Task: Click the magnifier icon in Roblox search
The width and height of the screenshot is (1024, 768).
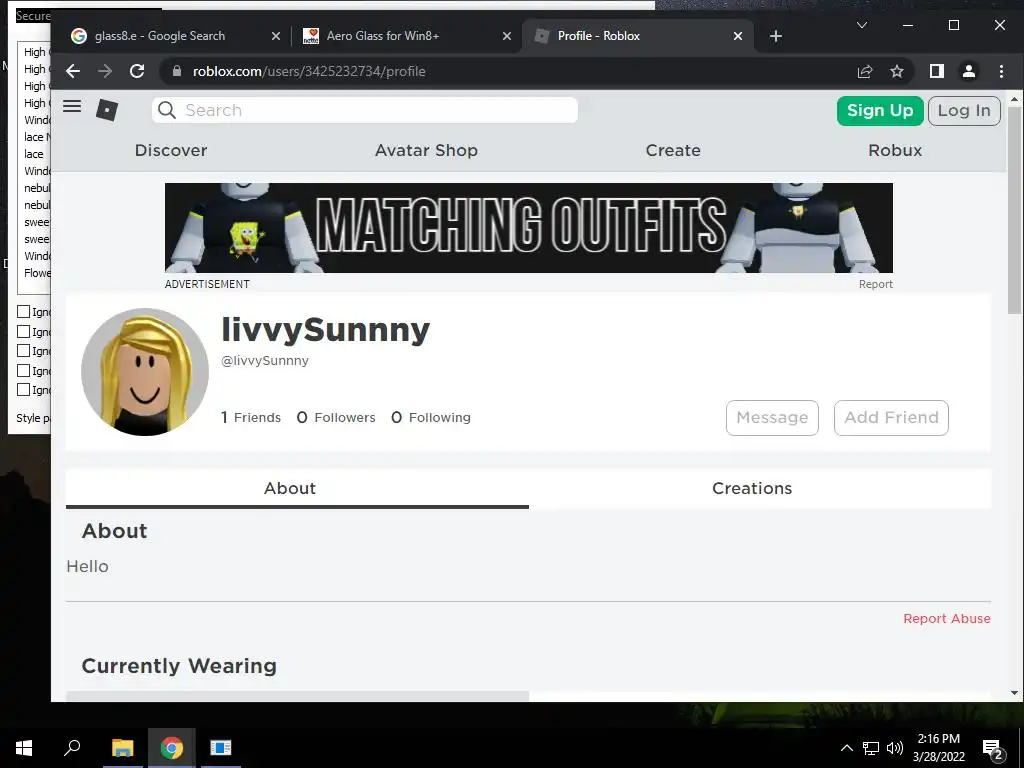Action: click(167, 110)
